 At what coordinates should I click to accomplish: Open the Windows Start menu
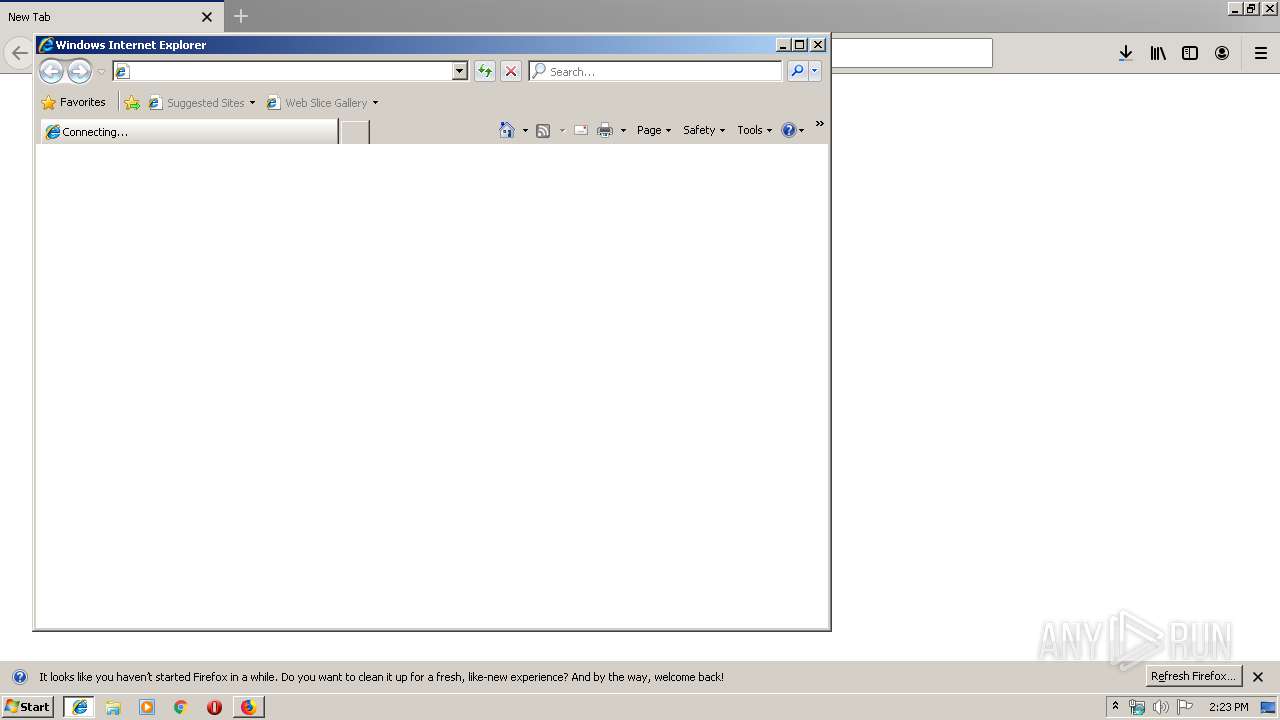pos(28,706)
